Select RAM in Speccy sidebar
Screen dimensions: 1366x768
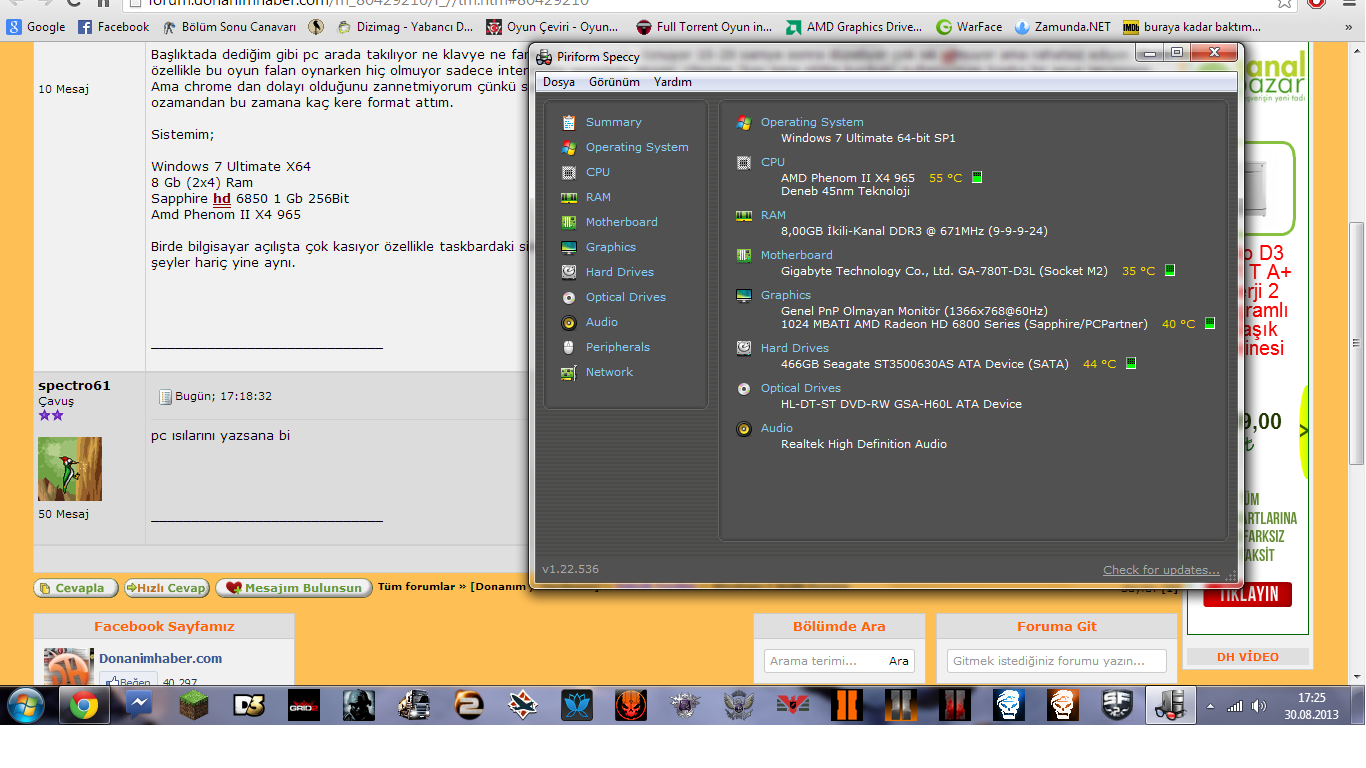pos(598,197)
